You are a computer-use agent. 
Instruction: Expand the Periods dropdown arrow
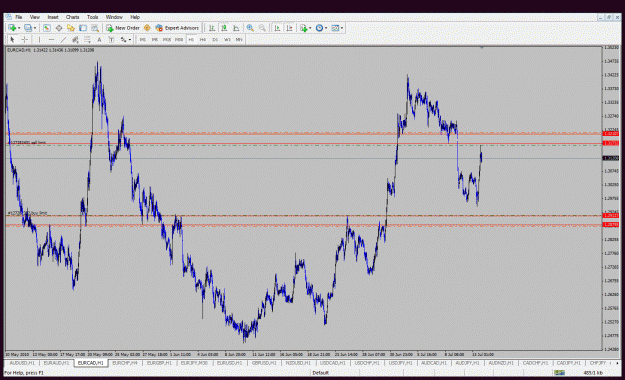click(326, 28)
